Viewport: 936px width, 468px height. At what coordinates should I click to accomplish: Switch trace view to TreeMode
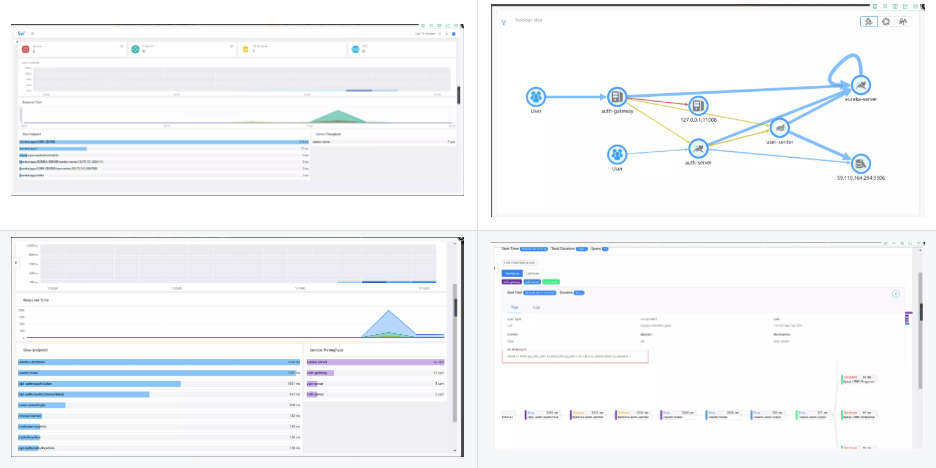point(512,273)
